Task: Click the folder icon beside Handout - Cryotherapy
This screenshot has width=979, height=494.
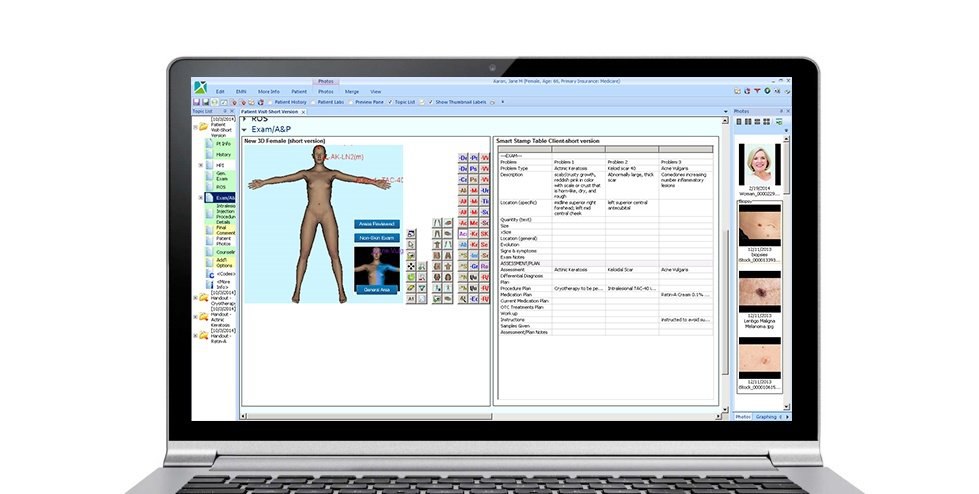Action: click(204, 297)
